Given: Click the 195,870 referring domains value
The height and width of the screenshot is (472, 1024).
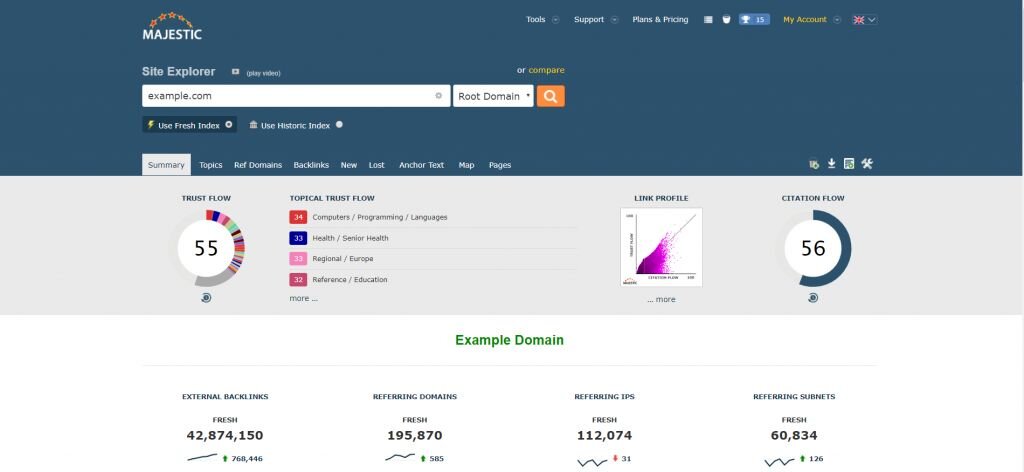Looking at the screenshot, I should point(415,435).
